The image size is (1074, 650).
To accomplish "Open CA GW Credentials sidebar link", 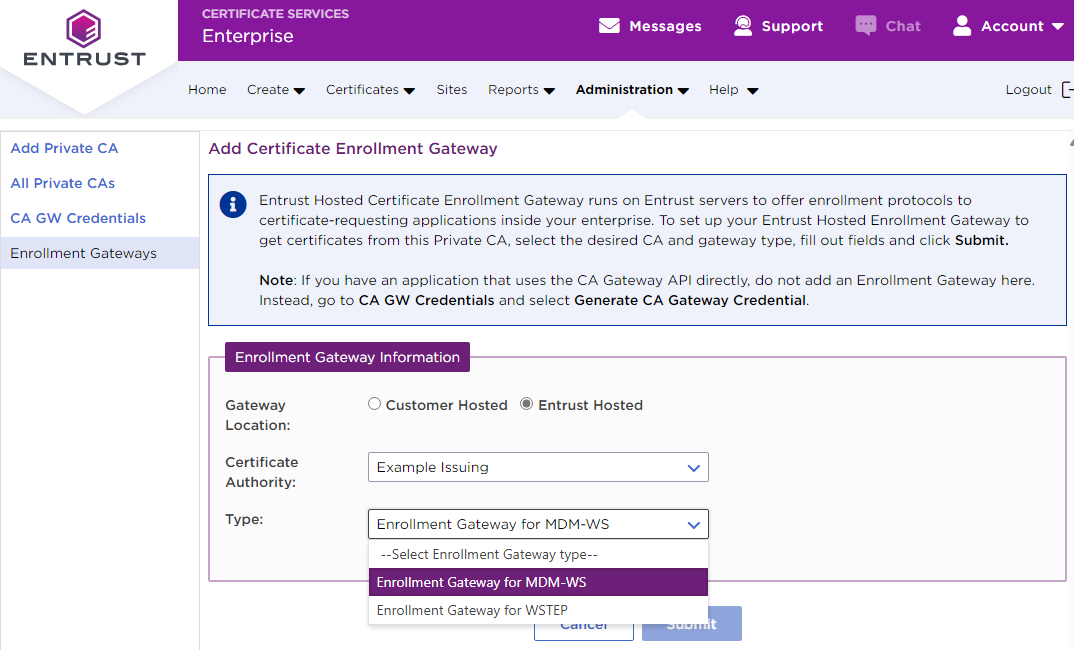I will [x=78, y=218].
